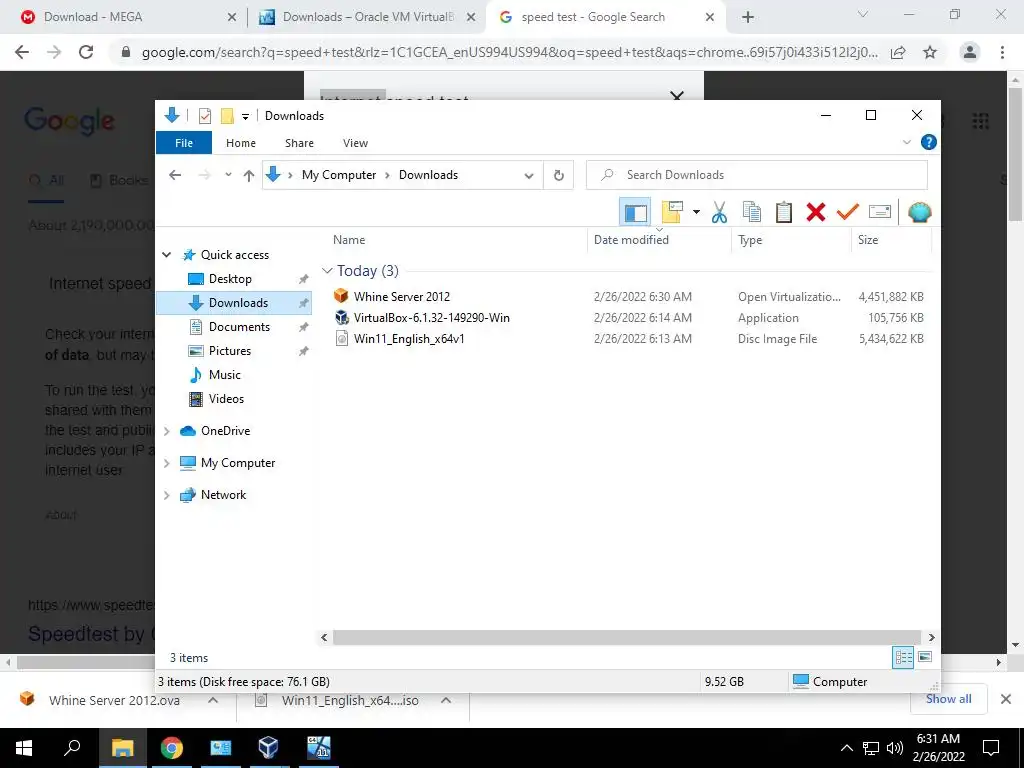Show hidden system tray icons
The image size is (1024, 768).
point(846,748)
